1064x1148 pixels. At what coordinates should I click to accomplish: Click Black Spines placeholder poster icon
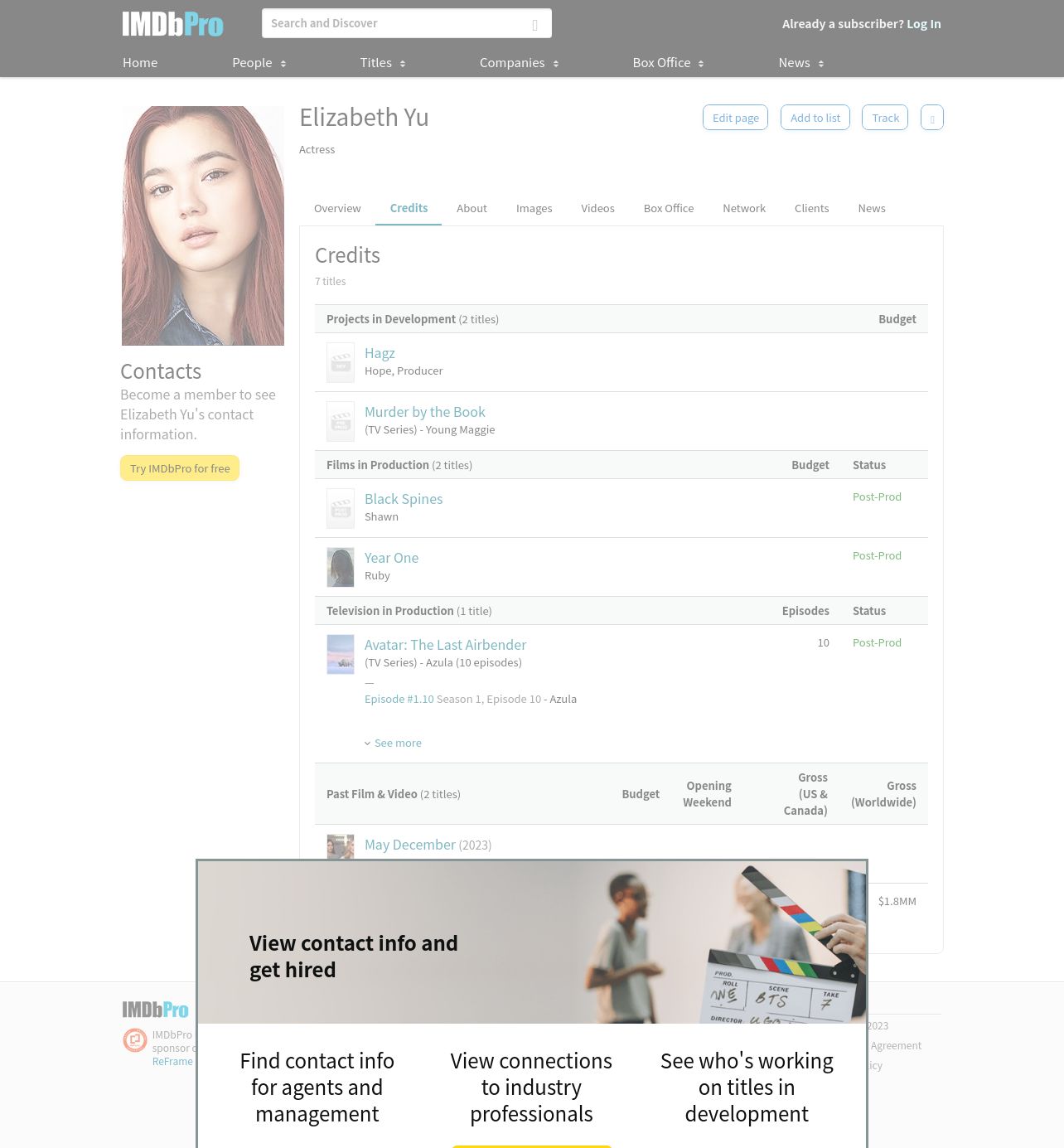[341, 508]
